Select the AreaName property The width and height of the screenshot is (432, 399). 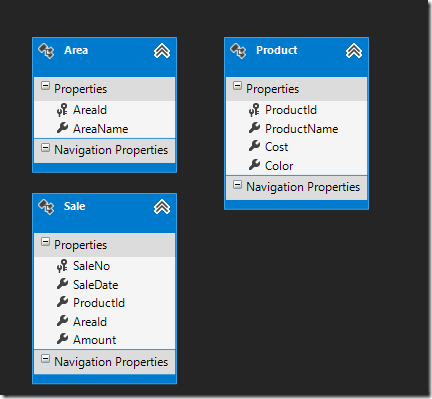click(101, 129)
